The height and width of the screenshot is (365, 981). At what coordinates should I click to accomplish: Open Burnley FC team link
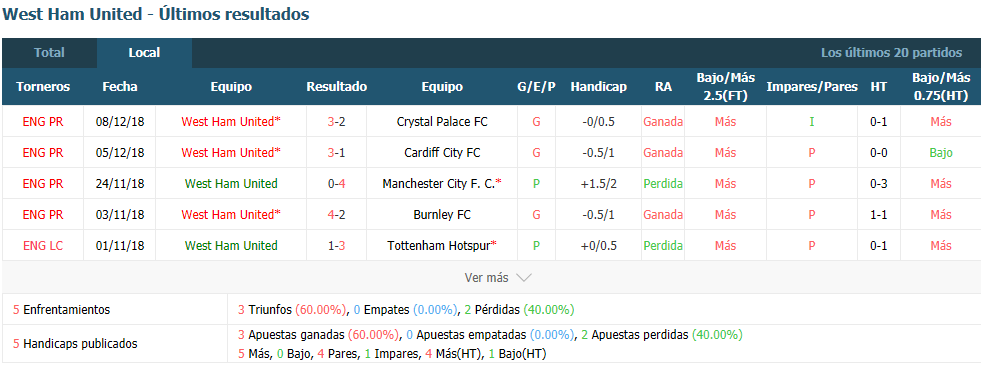[442, 215]
